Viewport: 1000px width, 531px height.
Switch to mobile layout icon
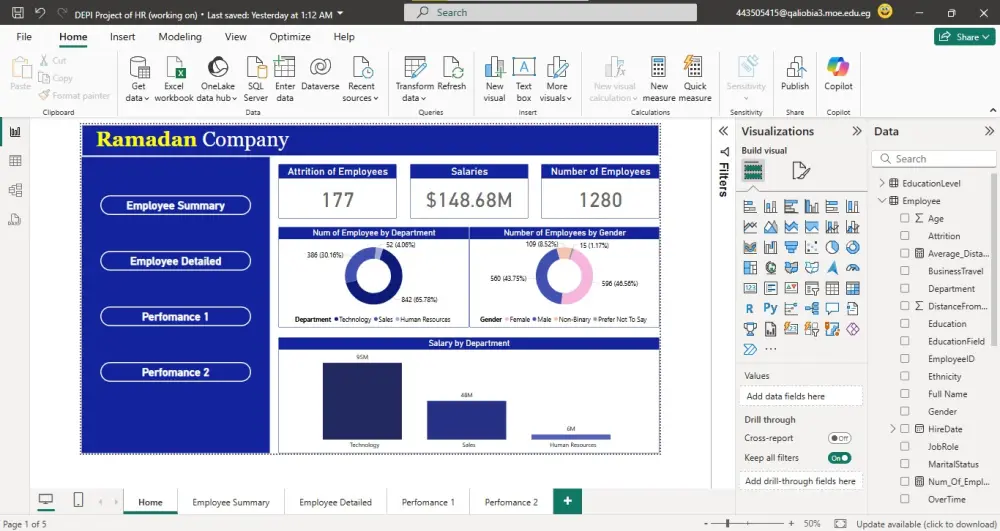78,500
